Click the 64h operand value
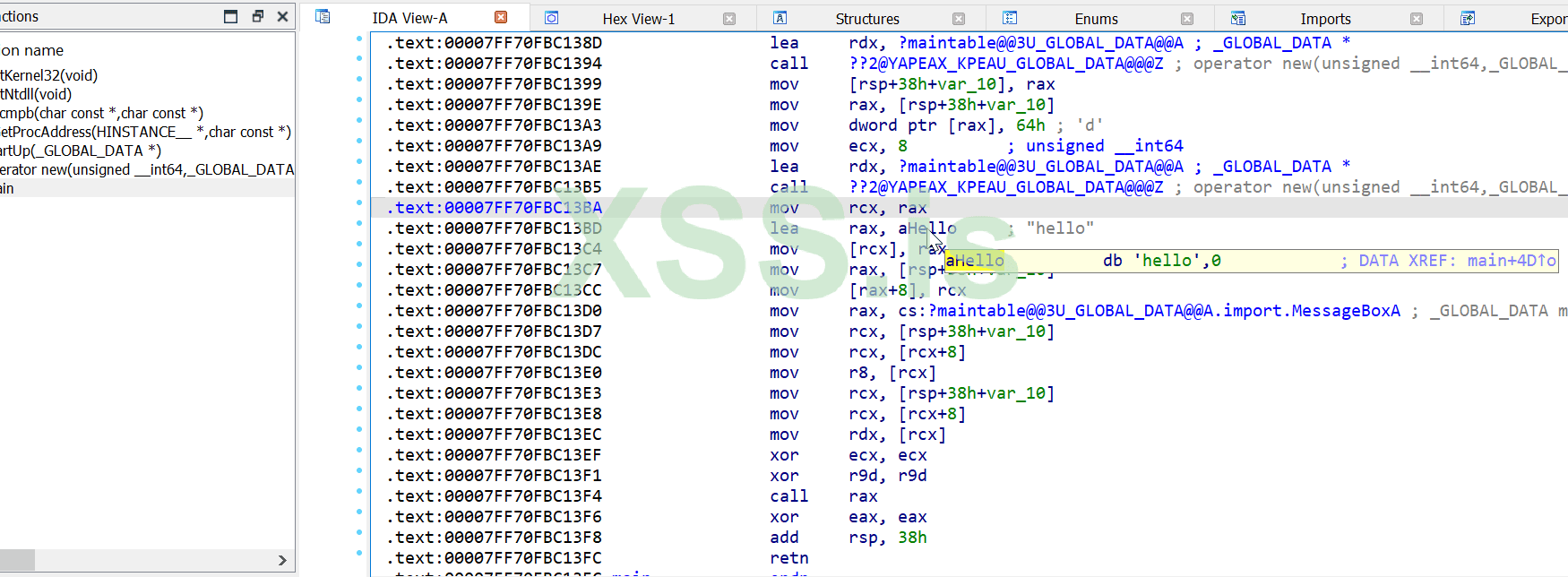This screenshot has width=1568, height=577. click(1030, 125)
